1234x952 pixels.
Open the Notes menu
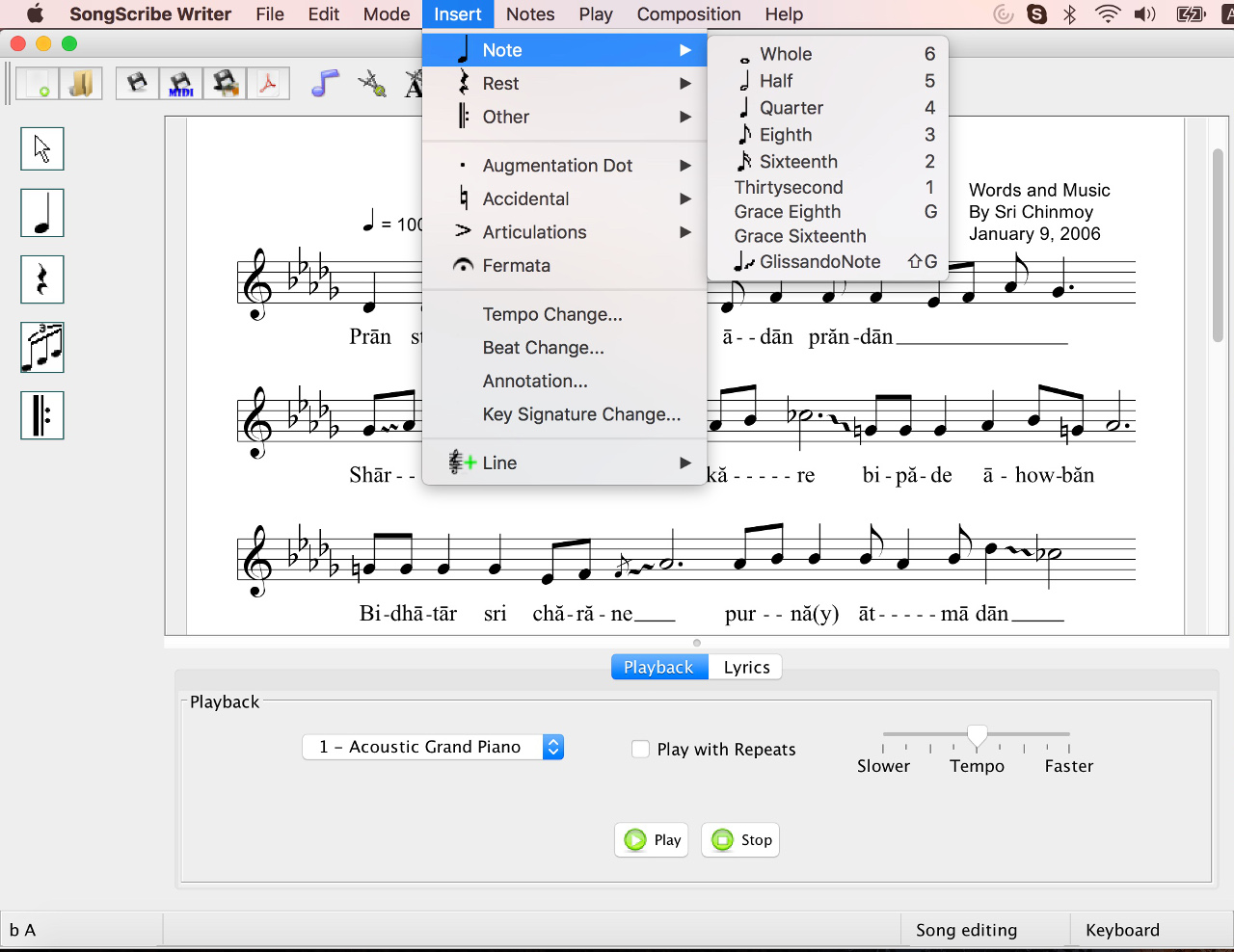pyautogui.click(x=530, y=14)
